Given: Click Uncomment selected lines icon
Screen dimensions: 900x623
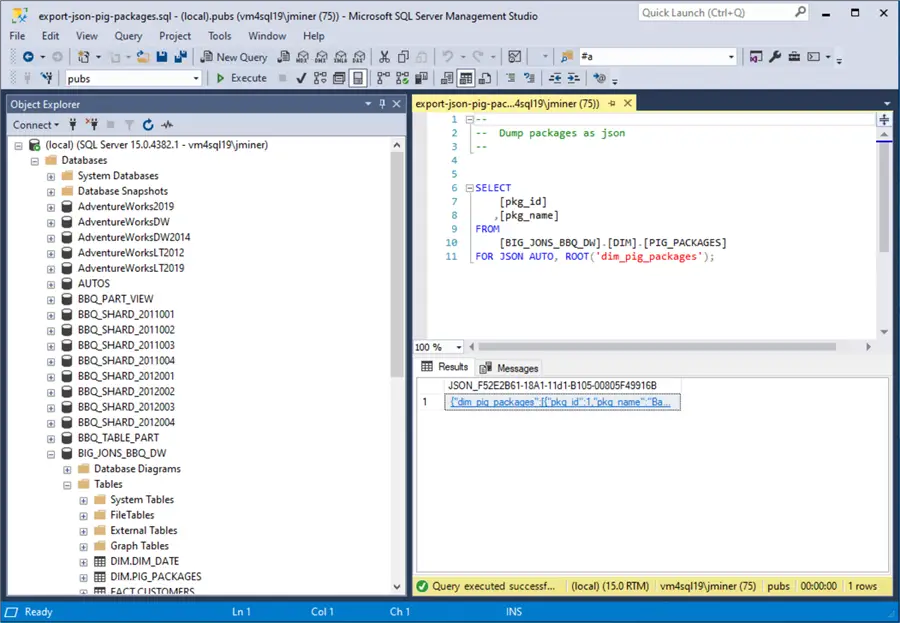Looking at the screenshot, I should click(529, 78).
